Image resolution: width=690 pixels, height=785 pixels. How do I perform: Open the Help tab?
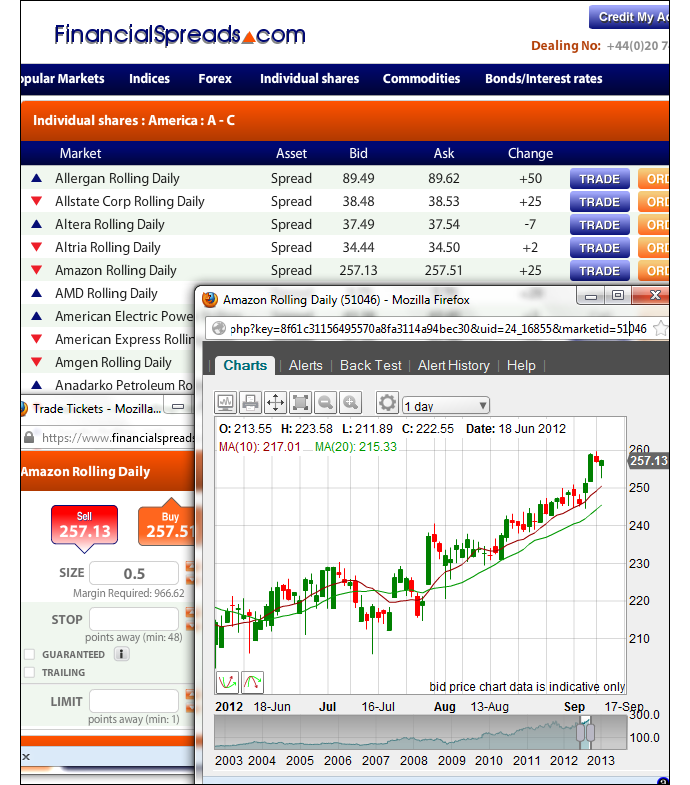click(521, 365)
